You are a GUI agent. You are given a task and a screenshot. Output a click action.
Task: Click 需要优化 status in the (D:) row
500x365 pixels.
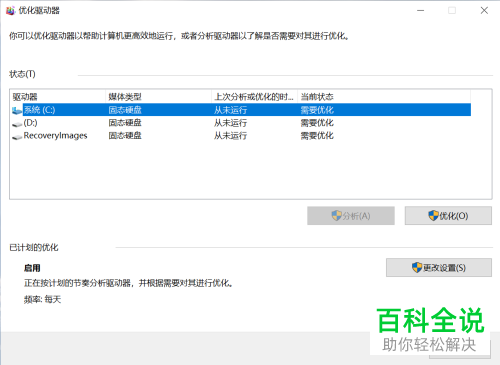317,123
